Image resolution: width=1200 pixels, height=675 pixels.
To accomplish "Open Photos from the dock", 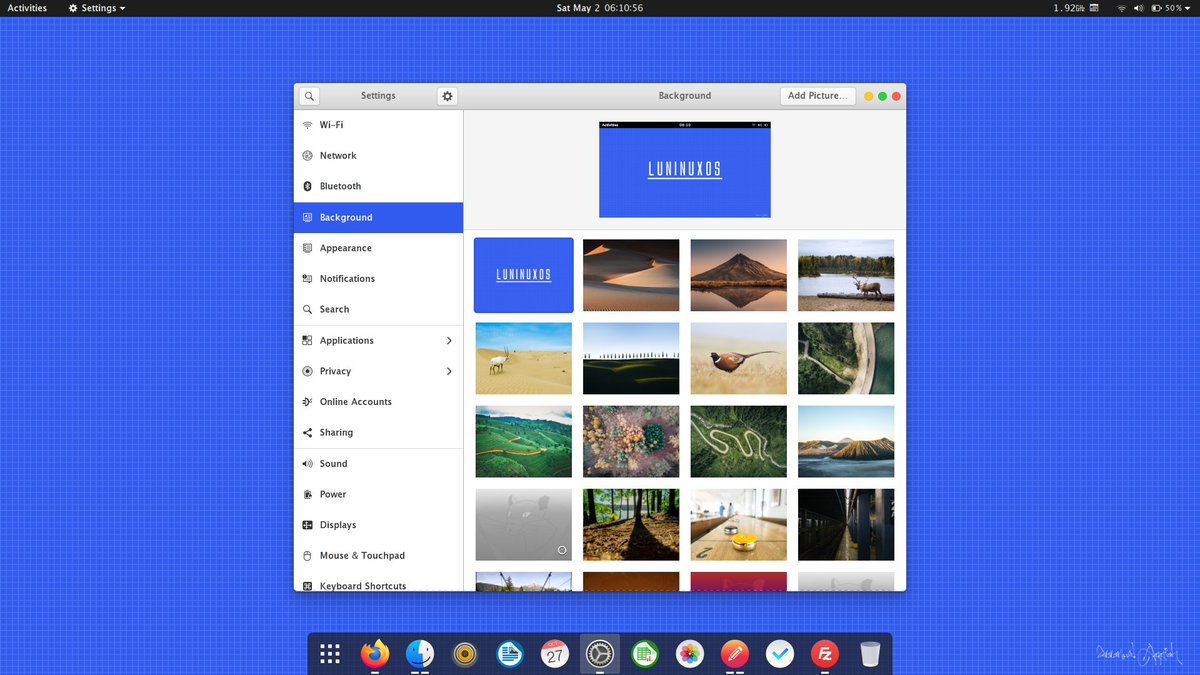I will (x=689, y=653).
